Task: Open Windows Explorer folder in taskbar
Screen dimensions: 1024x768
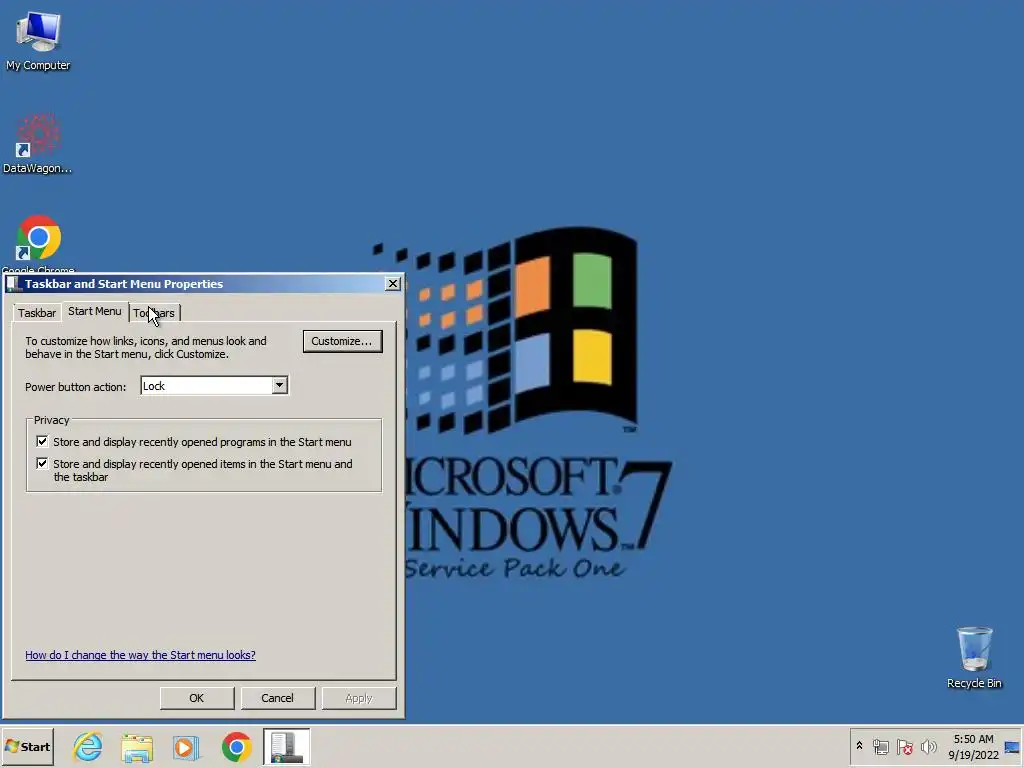Action: pos(137,747)
